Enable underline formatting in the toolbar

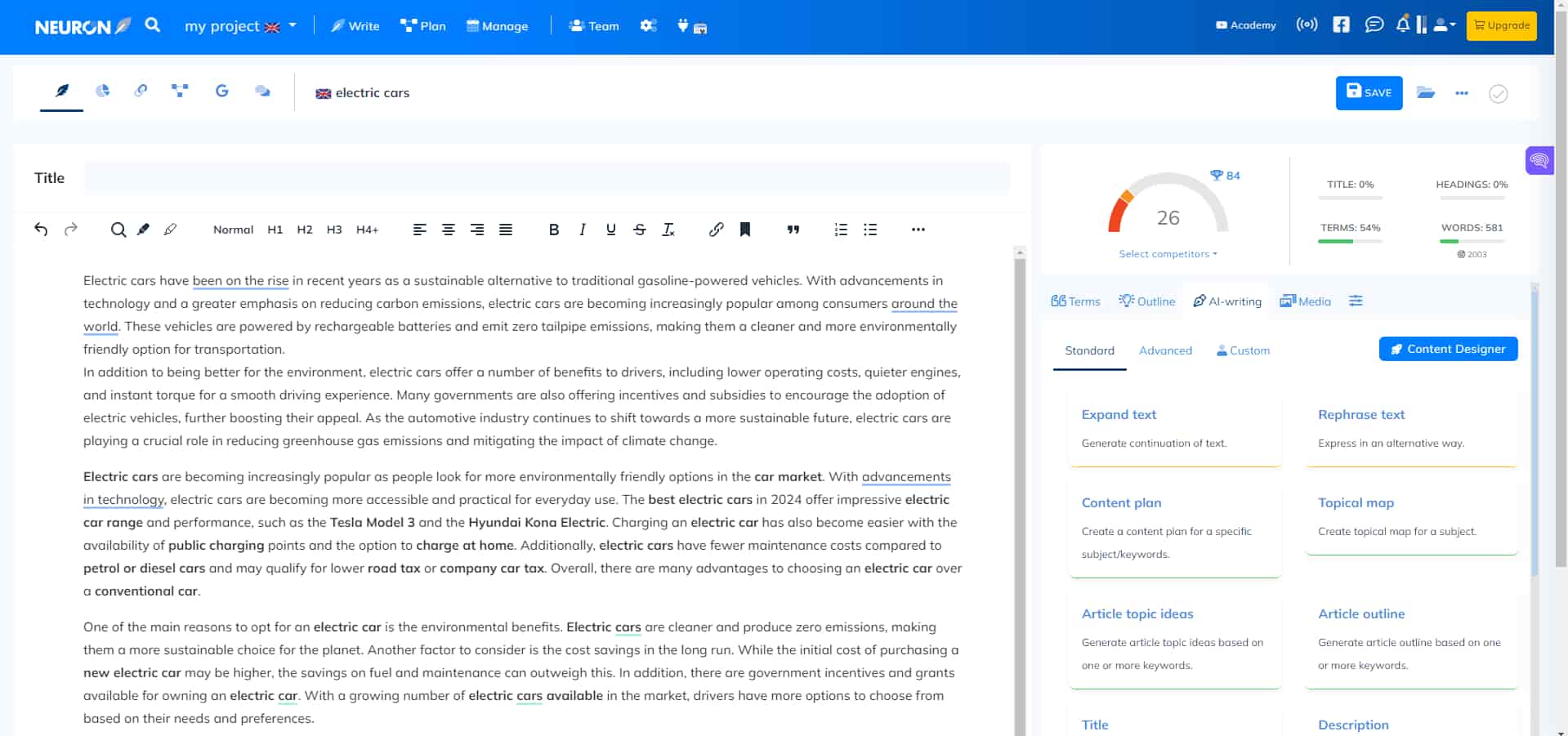coord(610,230)
